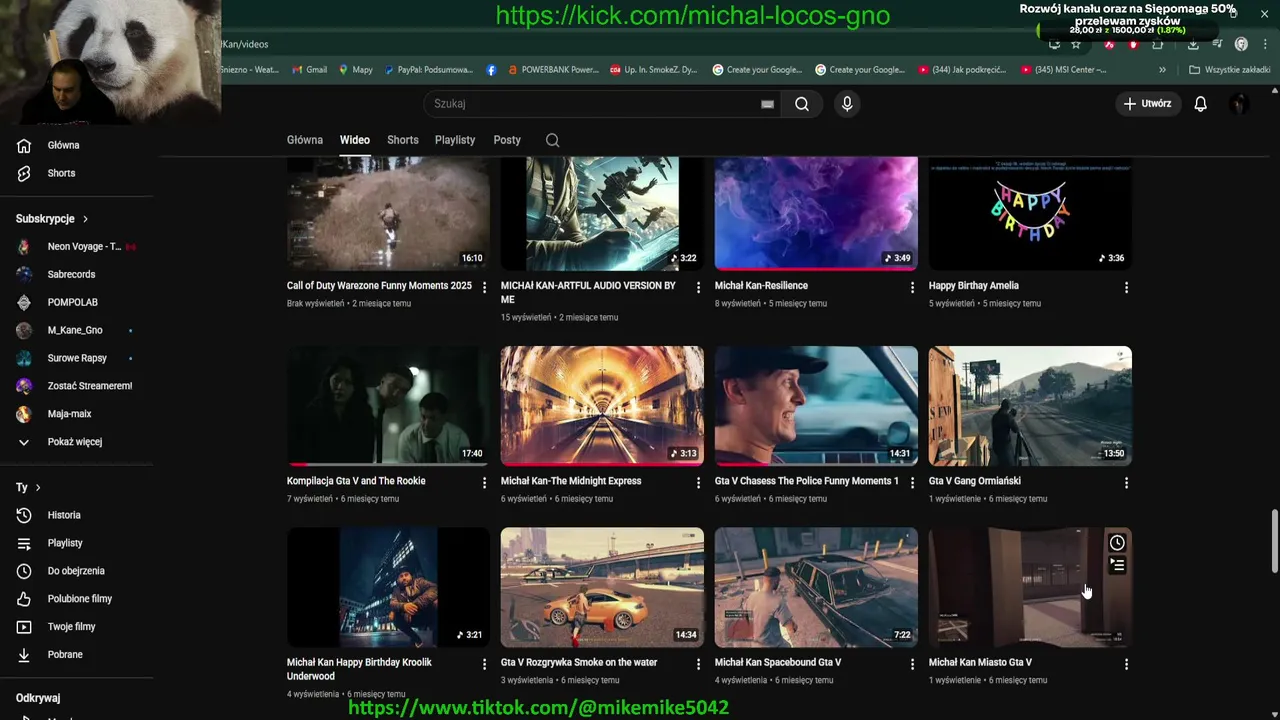Expand the Subskrypcje section chevron
Viewport: 1280px width, 720px height.
(x=85, y=219)
